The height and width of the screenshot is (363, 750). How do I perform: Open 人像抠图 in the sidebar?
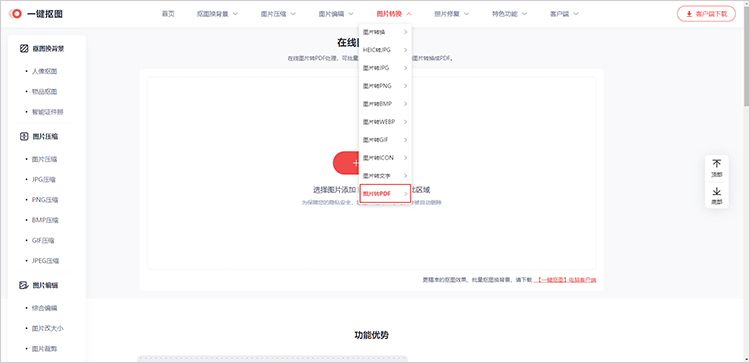pos(44,71)
